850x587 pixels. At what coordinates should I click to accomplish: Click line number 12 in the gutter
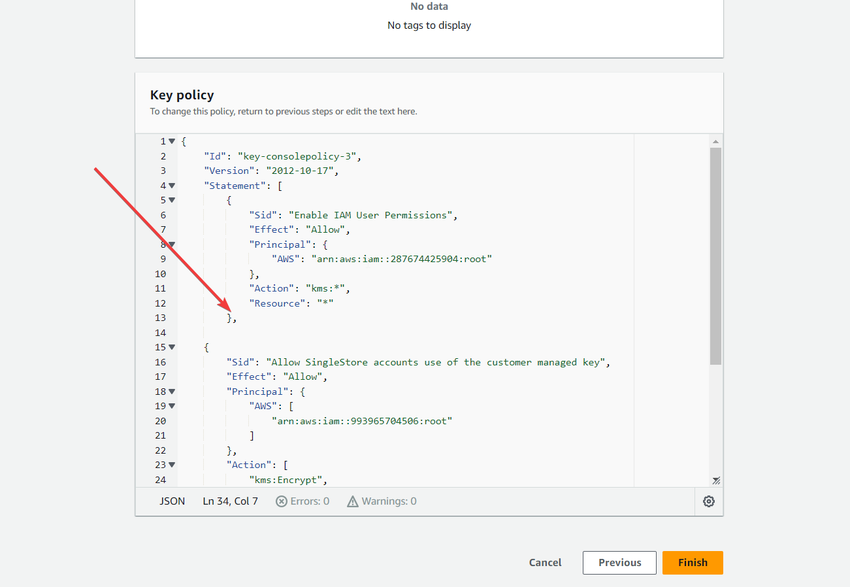click(160, 303)
